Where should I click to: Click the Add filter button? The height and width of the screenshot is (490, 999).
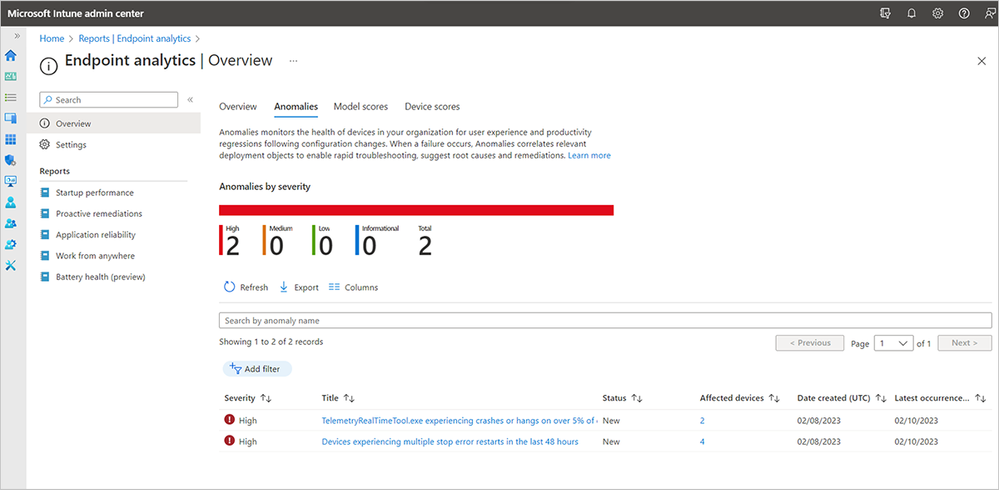tap(257, 369)
